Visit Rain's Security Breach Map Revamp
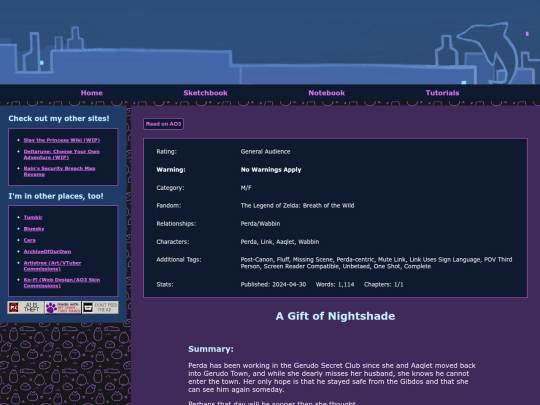 pyautogui.click(x=59, y=171)
